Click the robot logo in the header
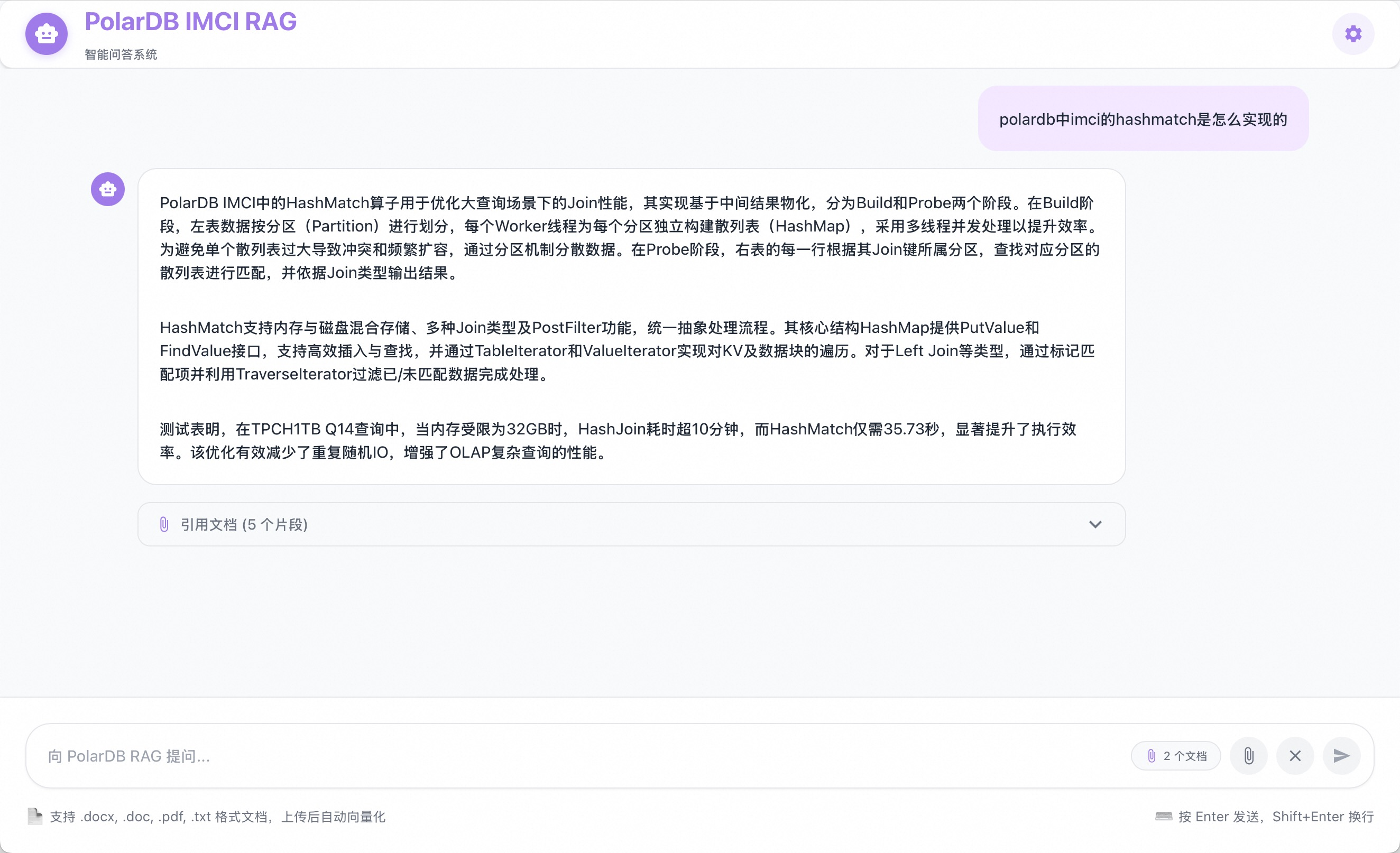The image size is (1400, 853). 47,34
